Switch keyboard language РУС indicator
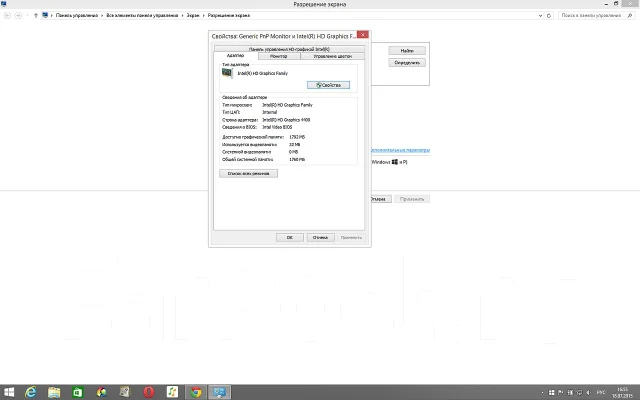640x400 pixels. tap(601, 393)
